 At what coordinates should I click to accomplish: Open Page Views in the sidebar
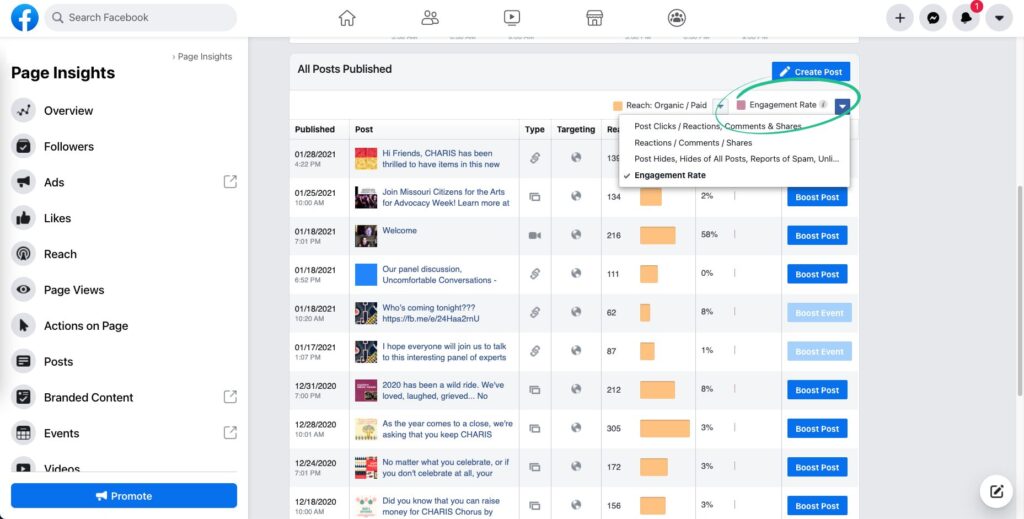point(74,290)
